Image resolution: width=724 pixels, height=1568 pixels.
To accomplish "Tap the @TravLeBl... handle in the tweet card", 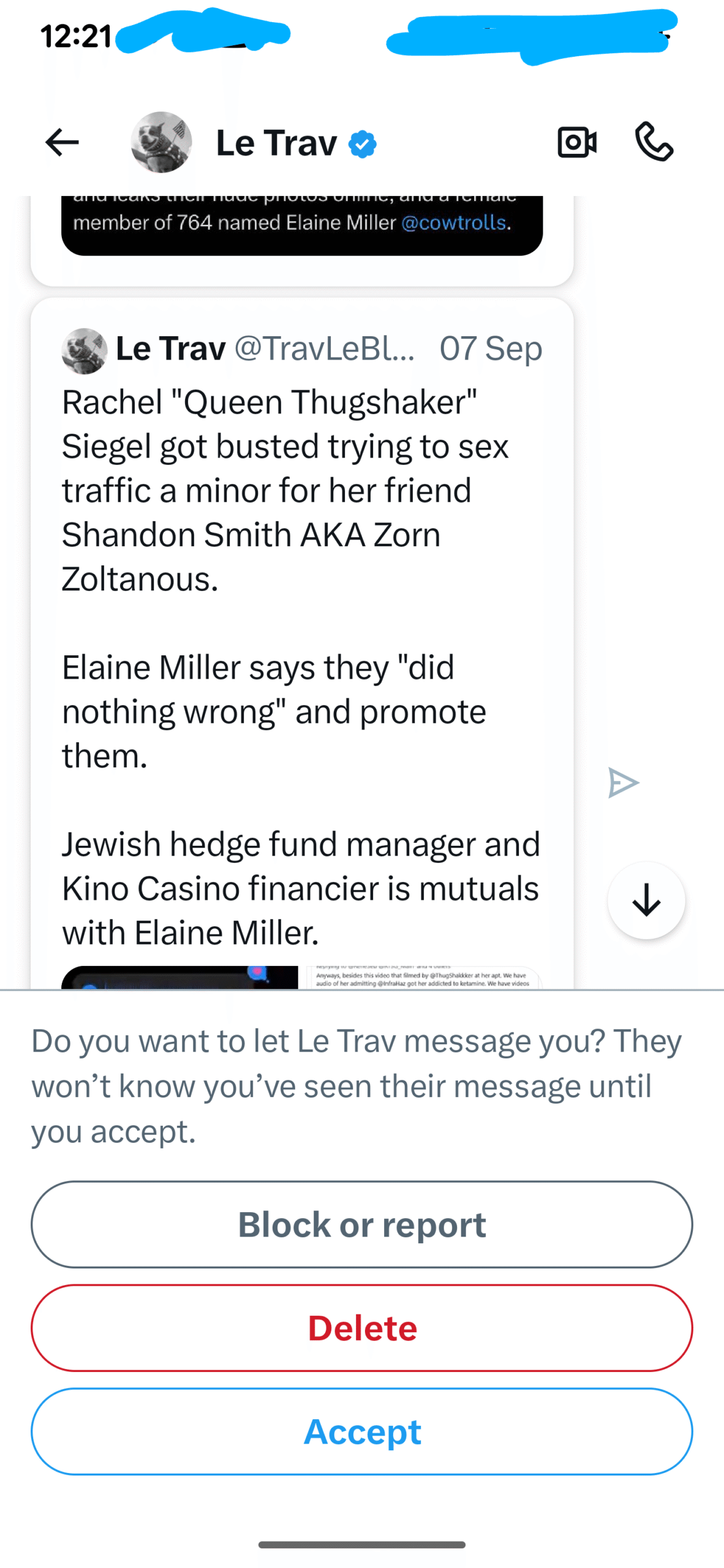I will 325,349.
